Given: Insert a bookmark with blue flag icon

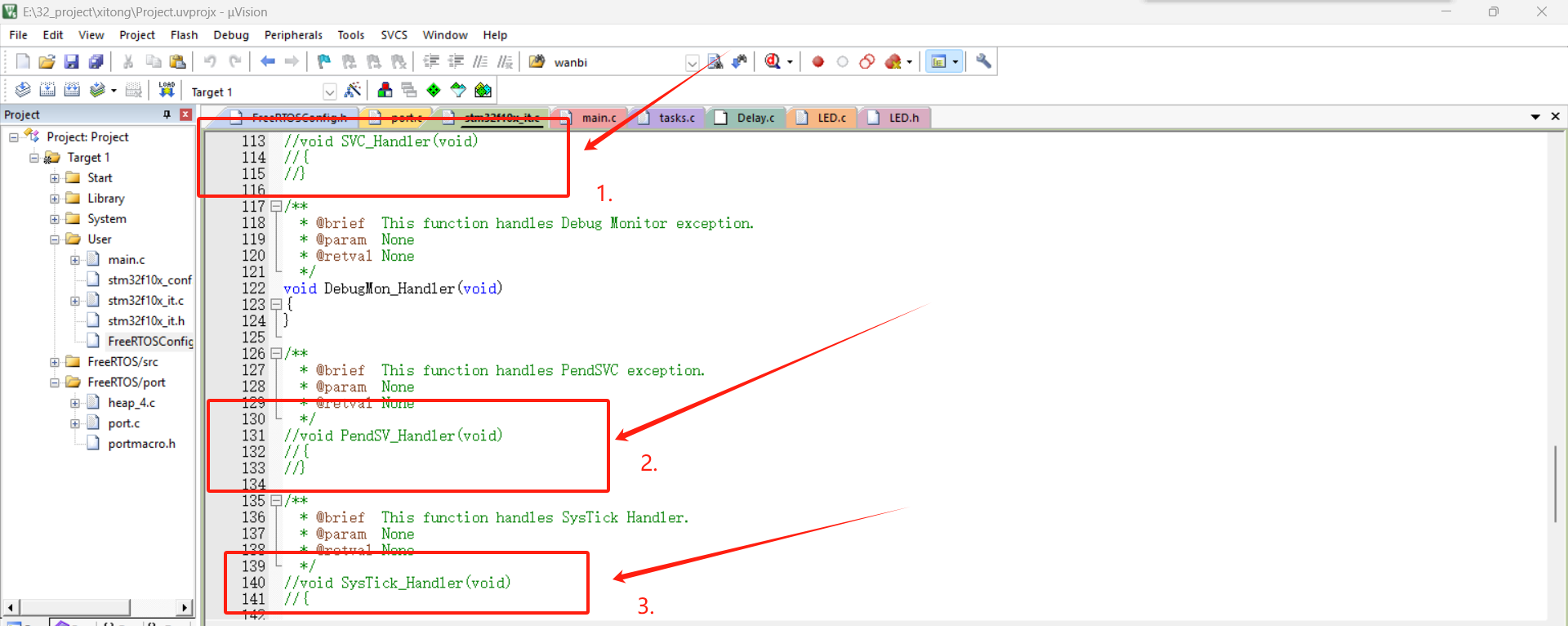Looking at the screenshot, I should point(324,61).
